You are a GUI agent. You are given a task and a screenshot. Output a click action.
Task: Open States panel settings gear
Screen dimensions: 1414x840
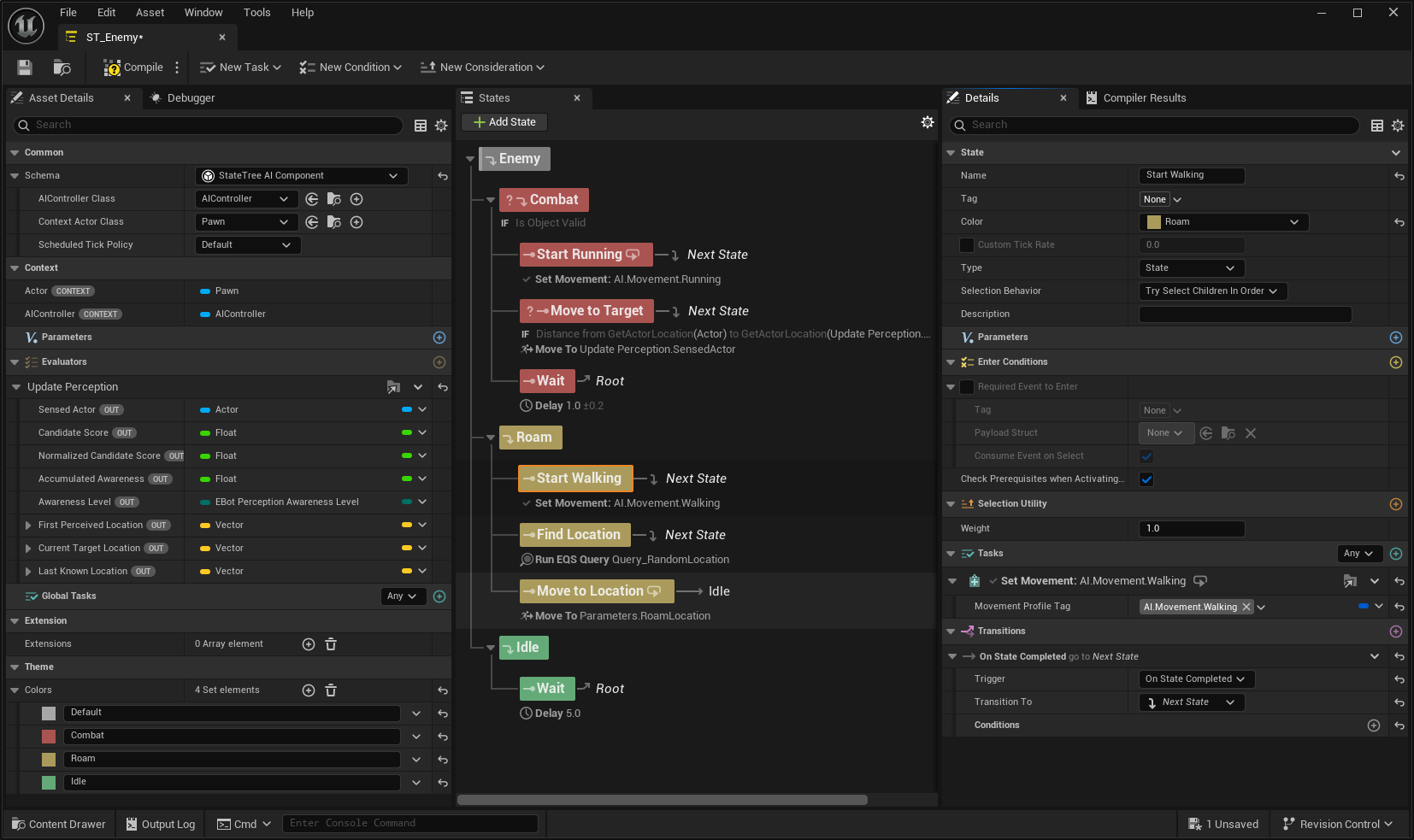coord(928,122)
